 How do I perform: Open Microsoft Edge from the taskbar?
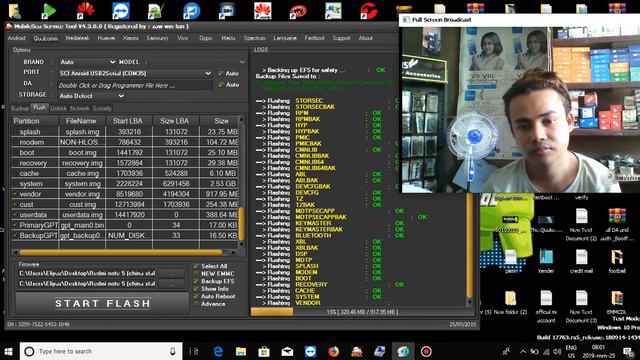coord(218,351)
